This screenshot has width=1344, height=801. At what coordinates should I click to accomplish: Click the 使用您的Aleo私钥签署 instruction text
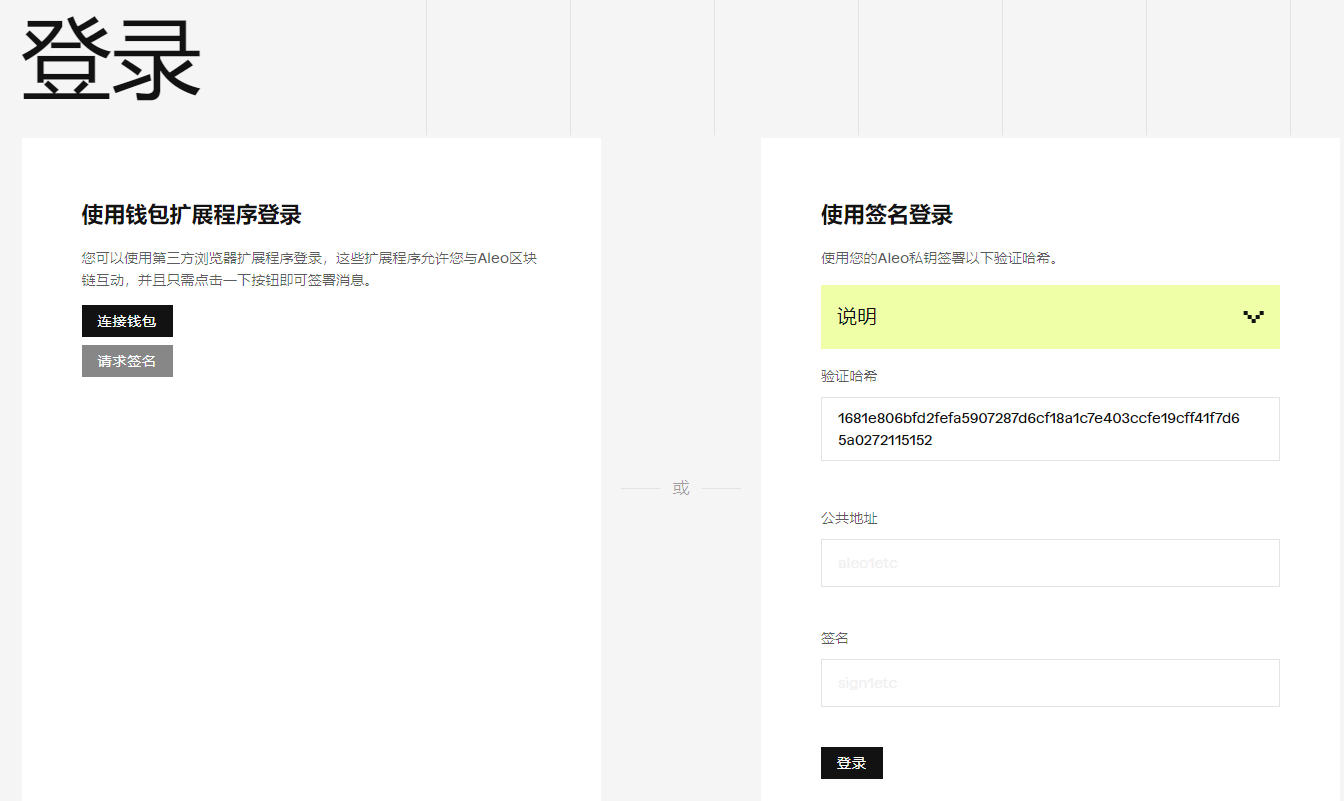939,258
